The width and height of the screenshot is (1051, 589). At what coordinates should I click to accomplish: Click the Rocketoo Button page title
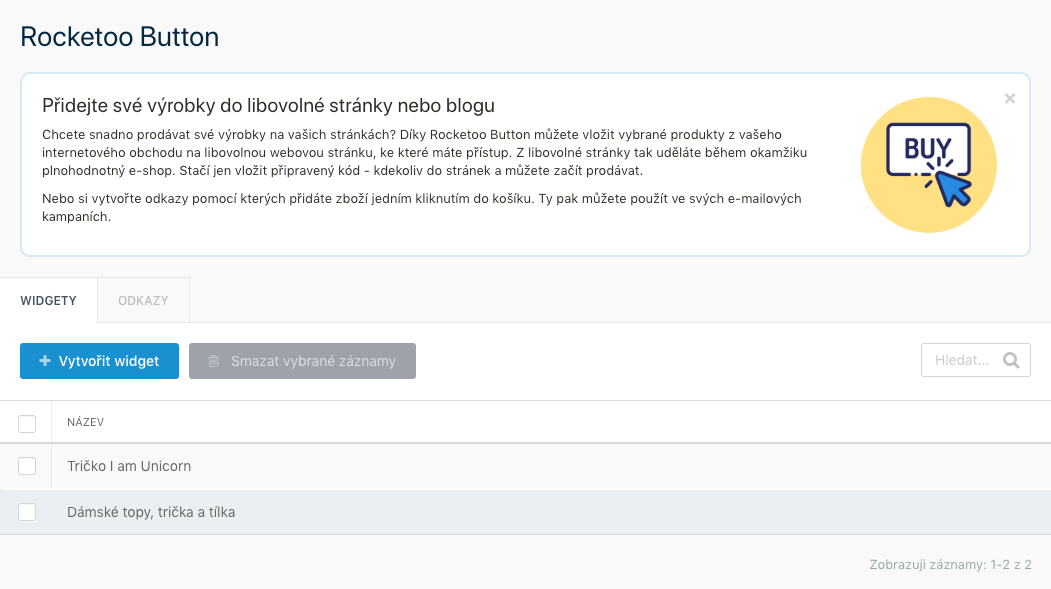pos(119,37)
